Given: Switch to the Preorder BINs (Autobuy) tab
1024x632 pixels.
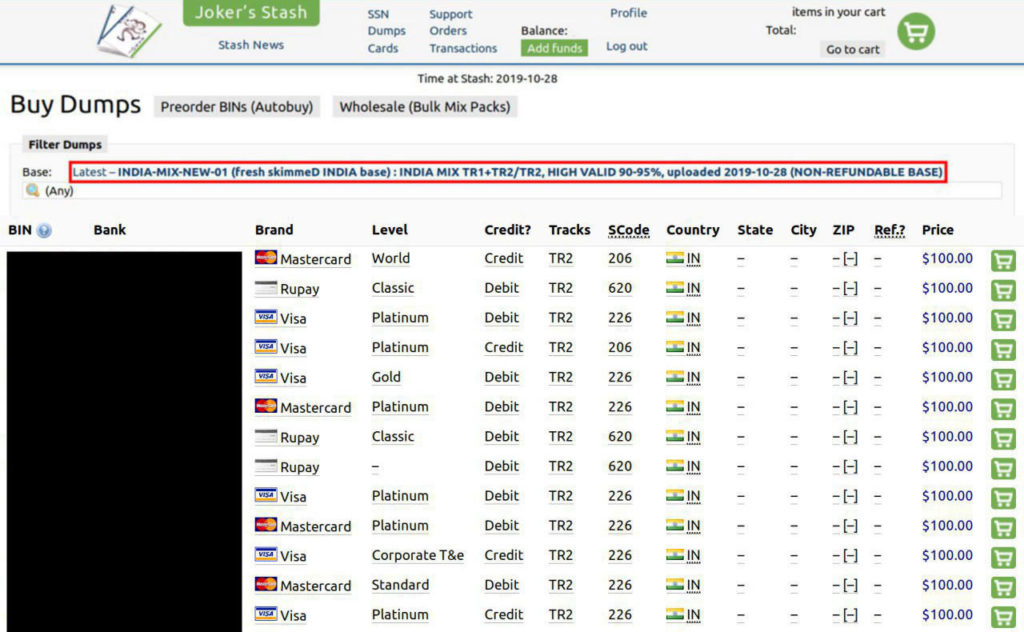Looking at the screenshot, I should pyautogui.click(x=236, y=107).
